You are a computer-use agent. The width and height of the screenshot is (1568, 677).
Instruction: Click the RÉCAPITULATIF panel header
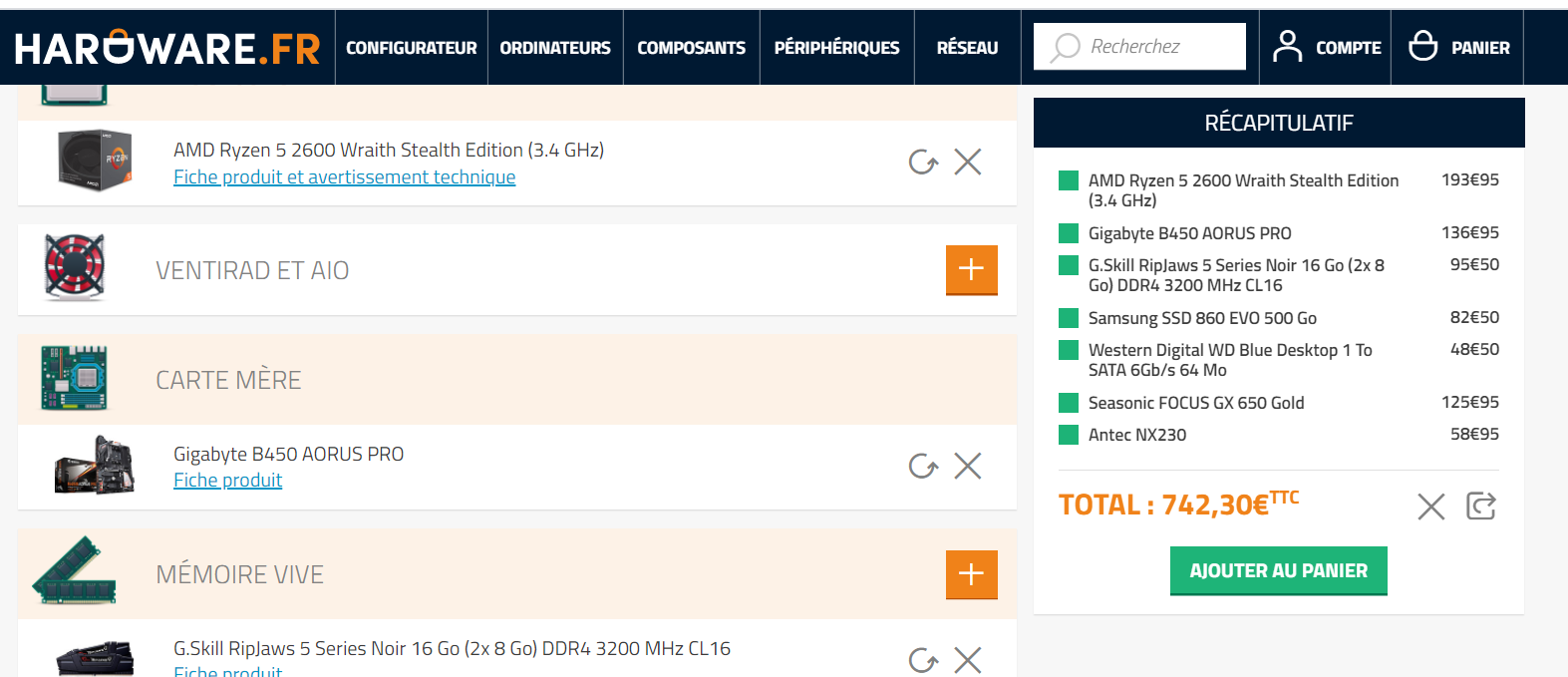pyautogui.click(x=1279, y=123)
